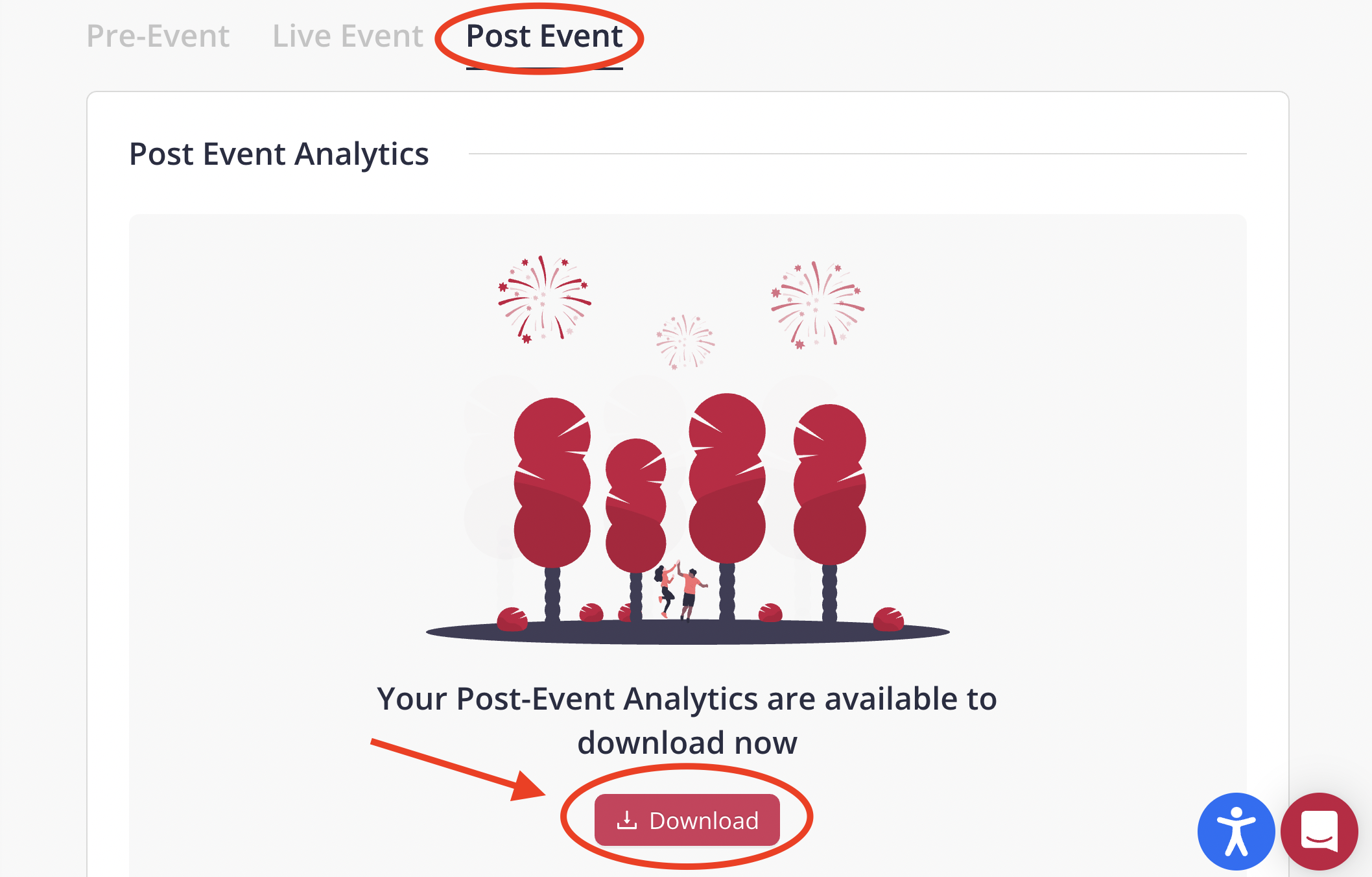
Task: Click the Download button label
Action: 704,821
